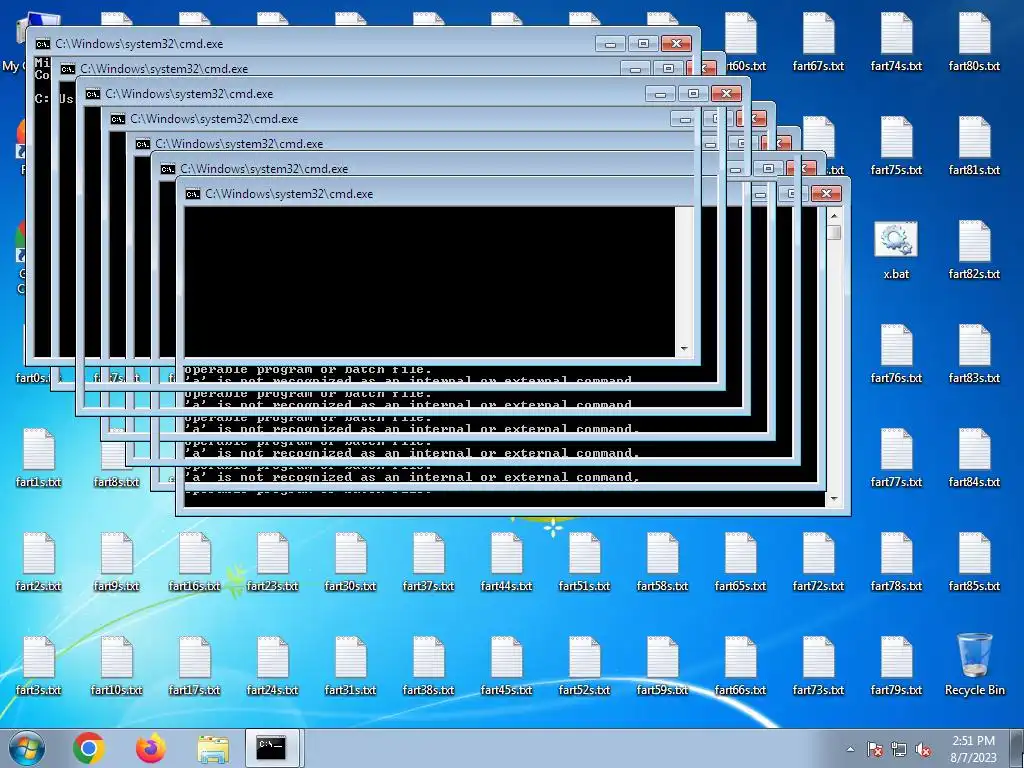Select the fart37s.txt file icon

pyautogui.click(x=428, y=562)
